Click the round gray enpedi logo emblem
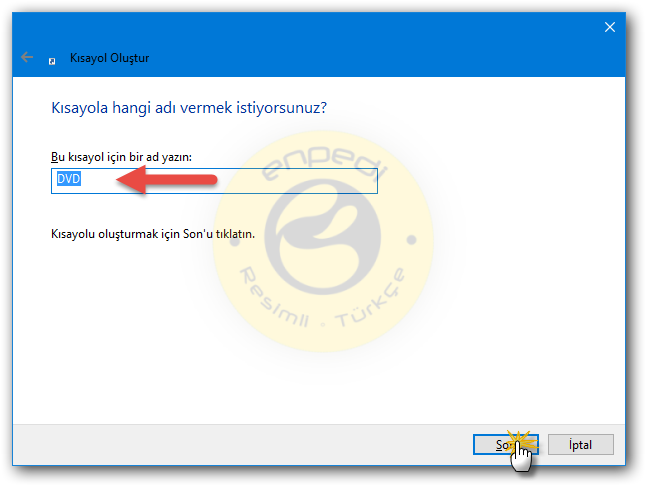The image size is (646, 486). pyautogui.click(x=323, y=237)
